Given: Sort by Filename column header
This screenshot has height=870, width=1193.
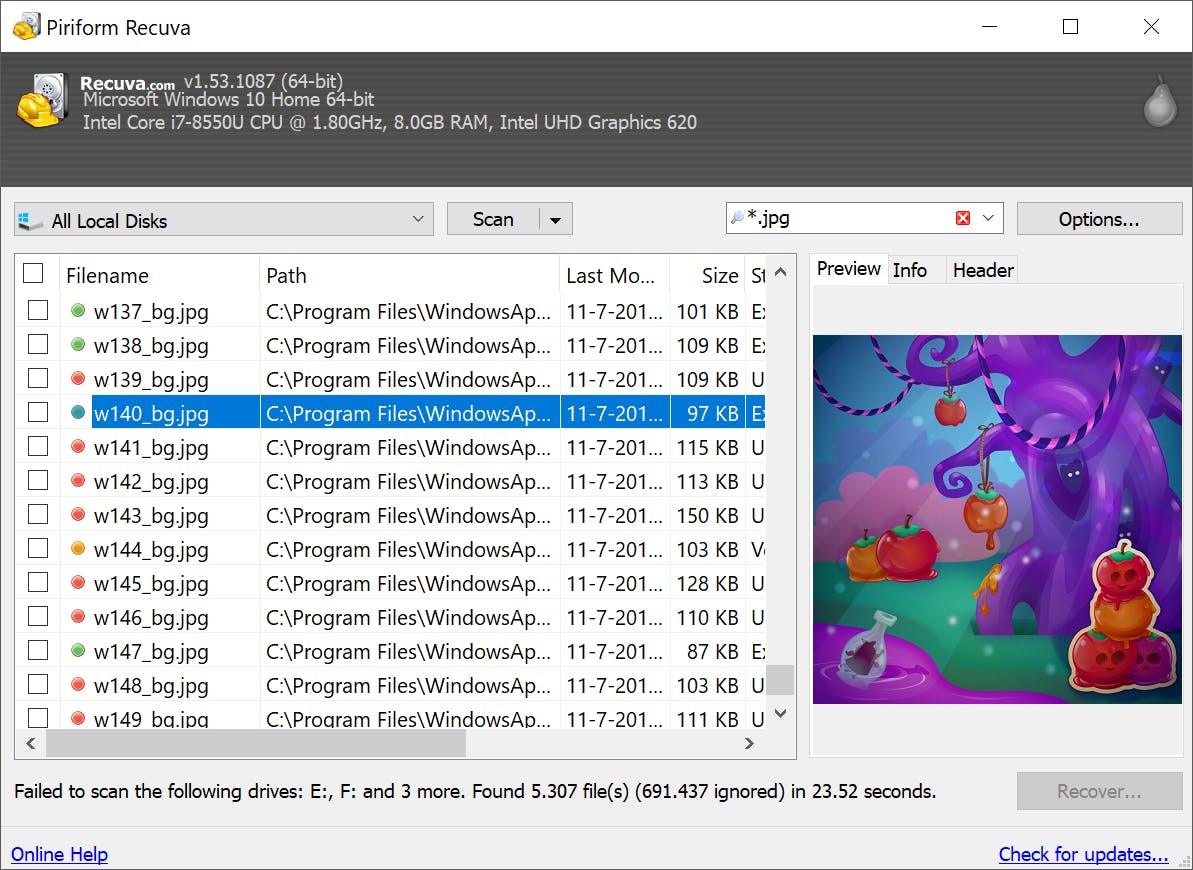Looking at the screenshot, I should 160,276.
